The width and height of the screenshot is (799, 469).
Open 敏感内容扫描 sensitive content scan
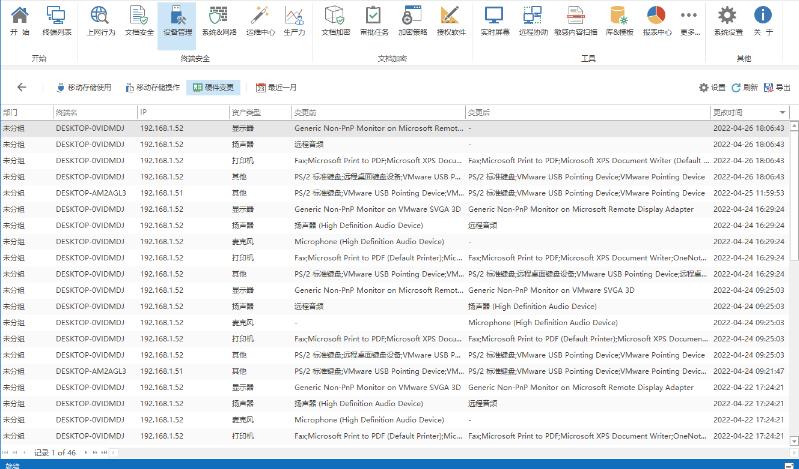(578, 20)
